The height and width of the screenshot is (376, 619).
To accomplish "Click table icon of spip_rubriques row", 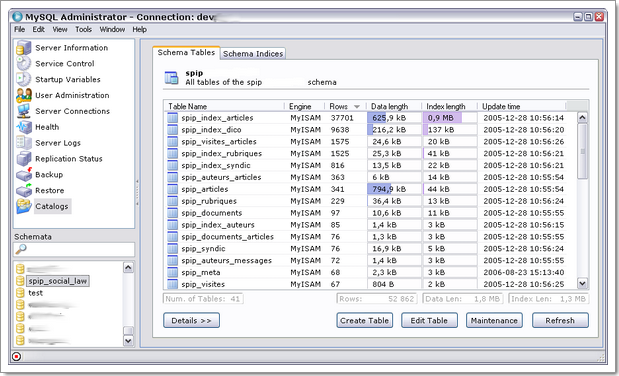I will pyautogui.click(x=172, y=201).
